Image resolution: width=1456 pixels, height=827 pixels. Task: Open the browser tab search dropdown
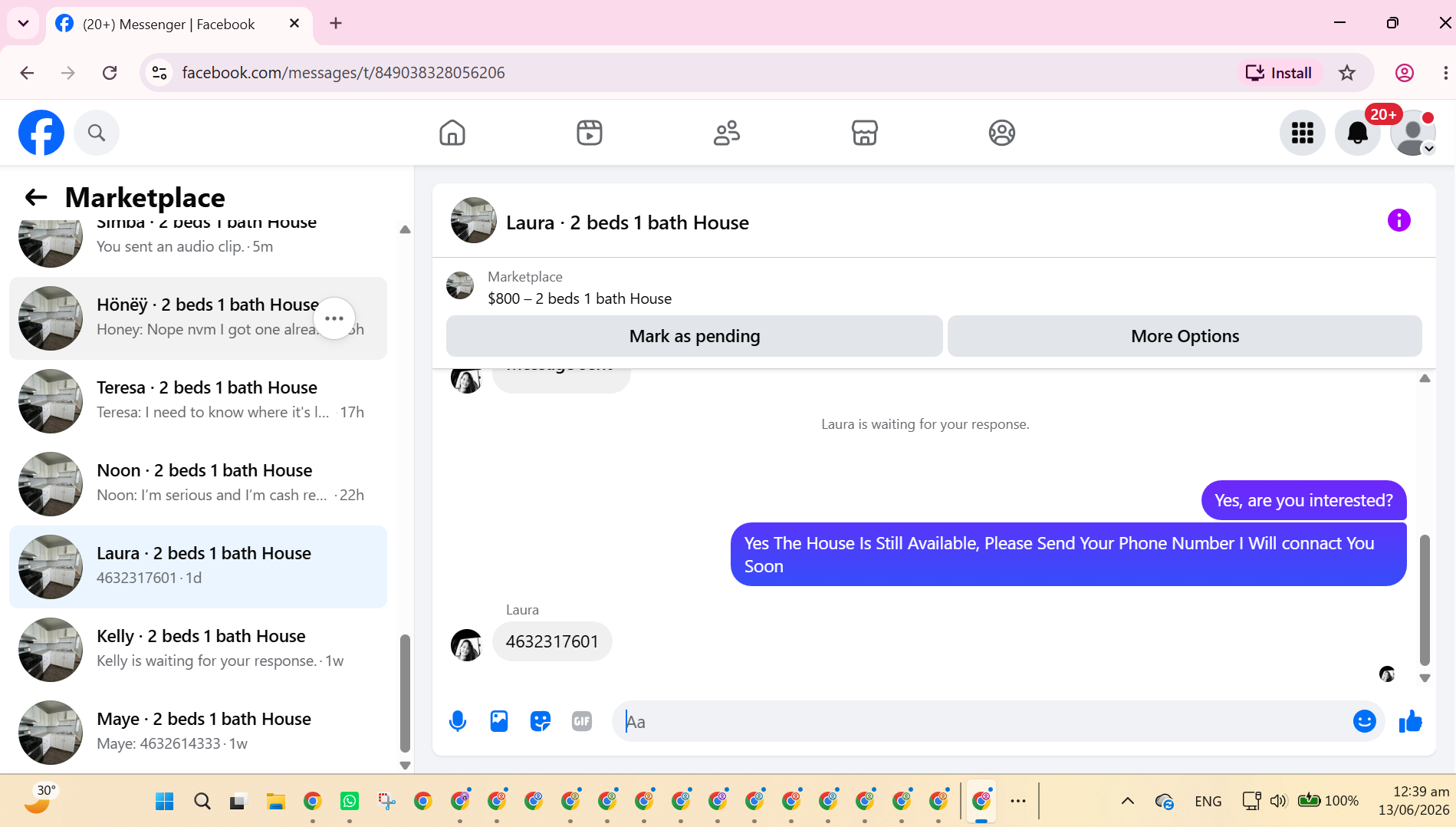click(23, 23)
